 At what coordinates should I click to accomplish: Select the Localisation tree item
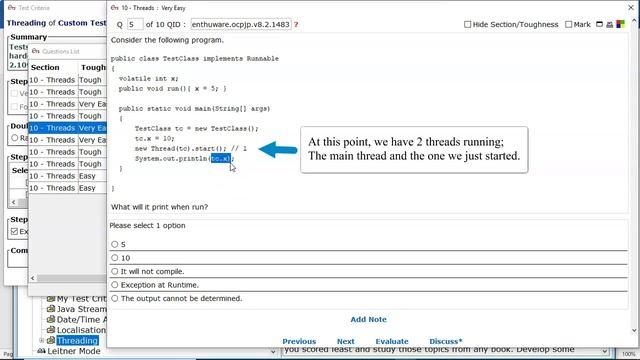pyautogui.click(x=81, y=329)
